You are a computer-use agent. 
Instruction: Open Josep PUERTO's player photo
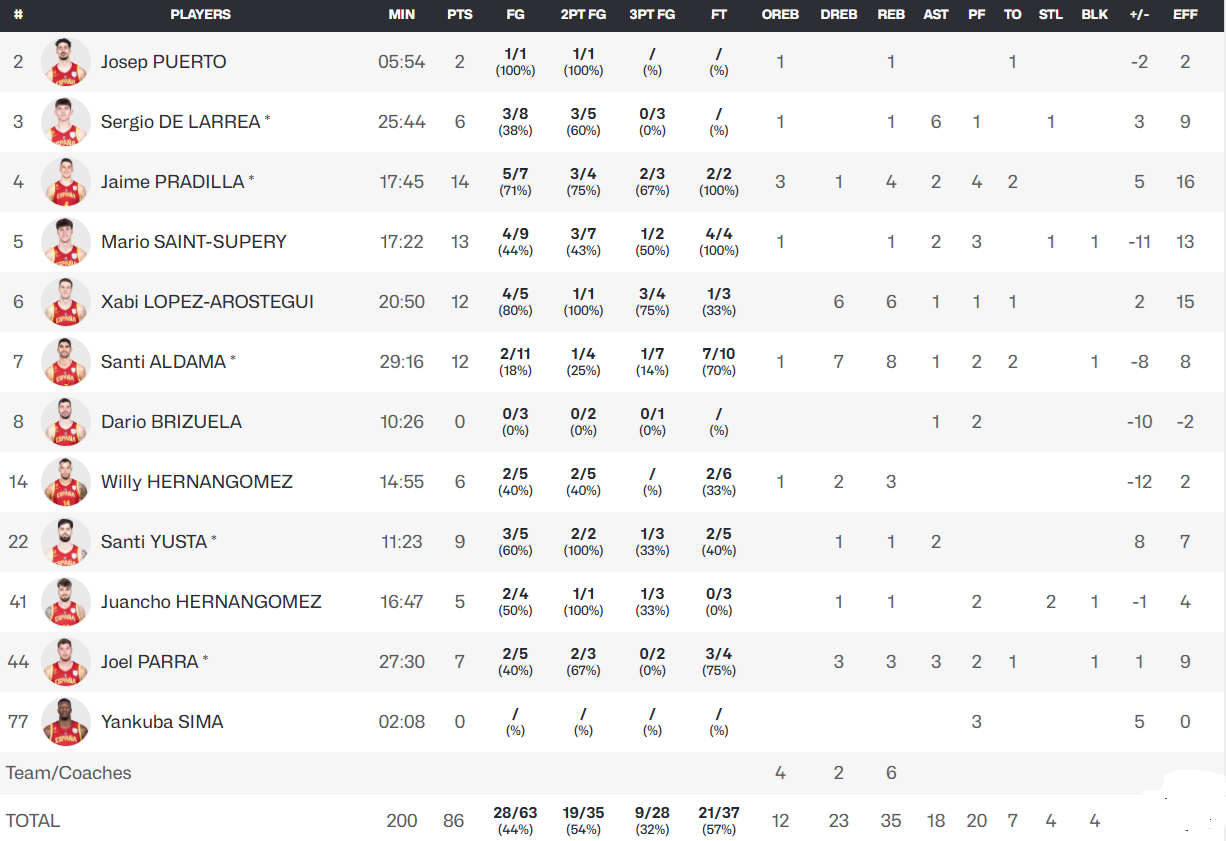pyautogui.click(x=66, y=62)
